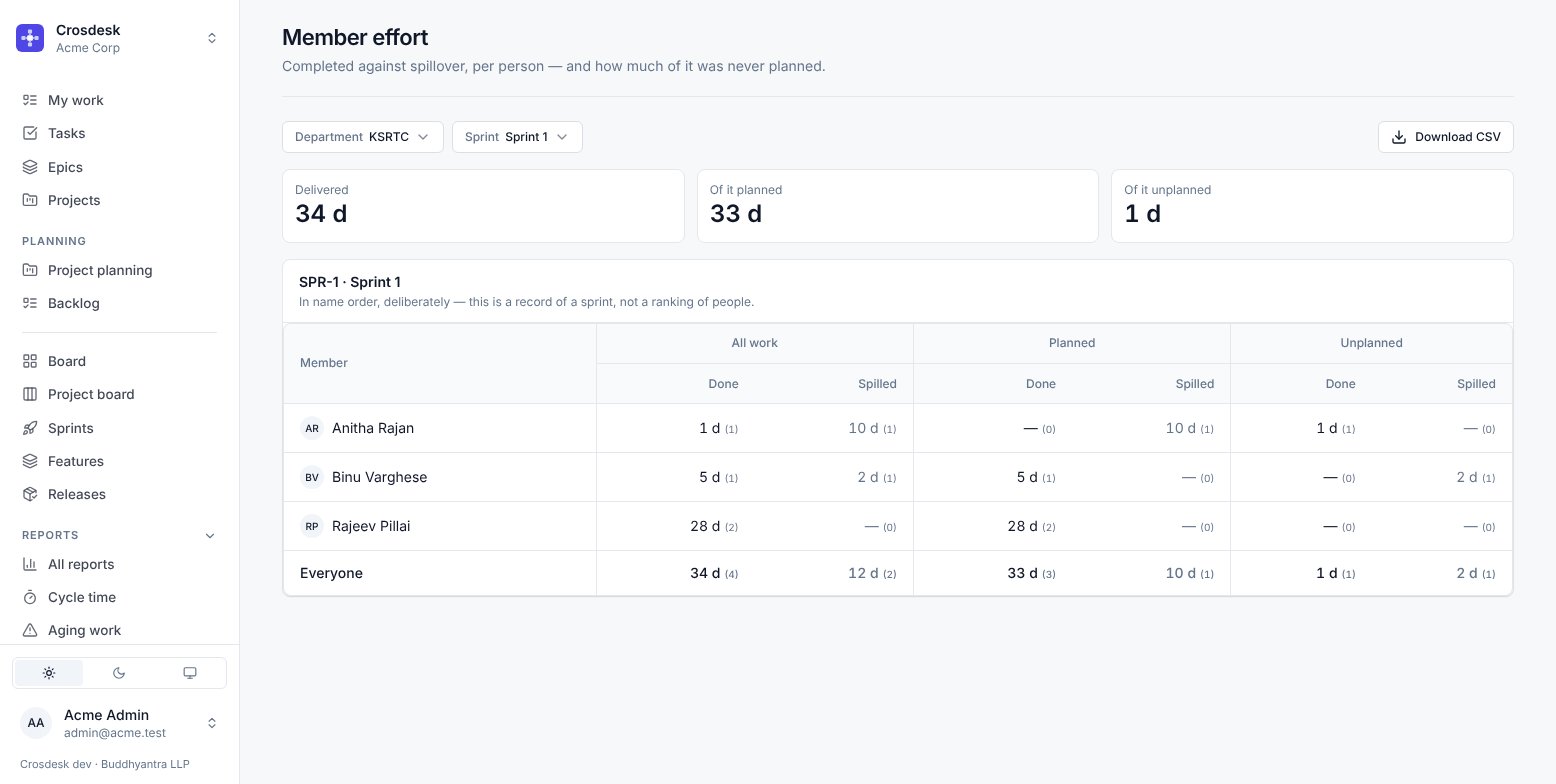Click the Board grid icon
The image size is (1556, 784).
(30, 361)
